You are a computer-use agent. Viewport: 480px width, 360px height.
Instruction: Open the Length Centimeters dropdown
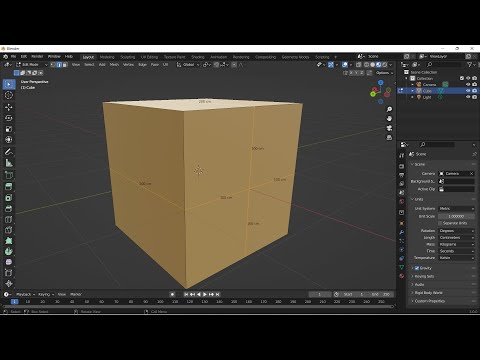[x=456, y=238]
